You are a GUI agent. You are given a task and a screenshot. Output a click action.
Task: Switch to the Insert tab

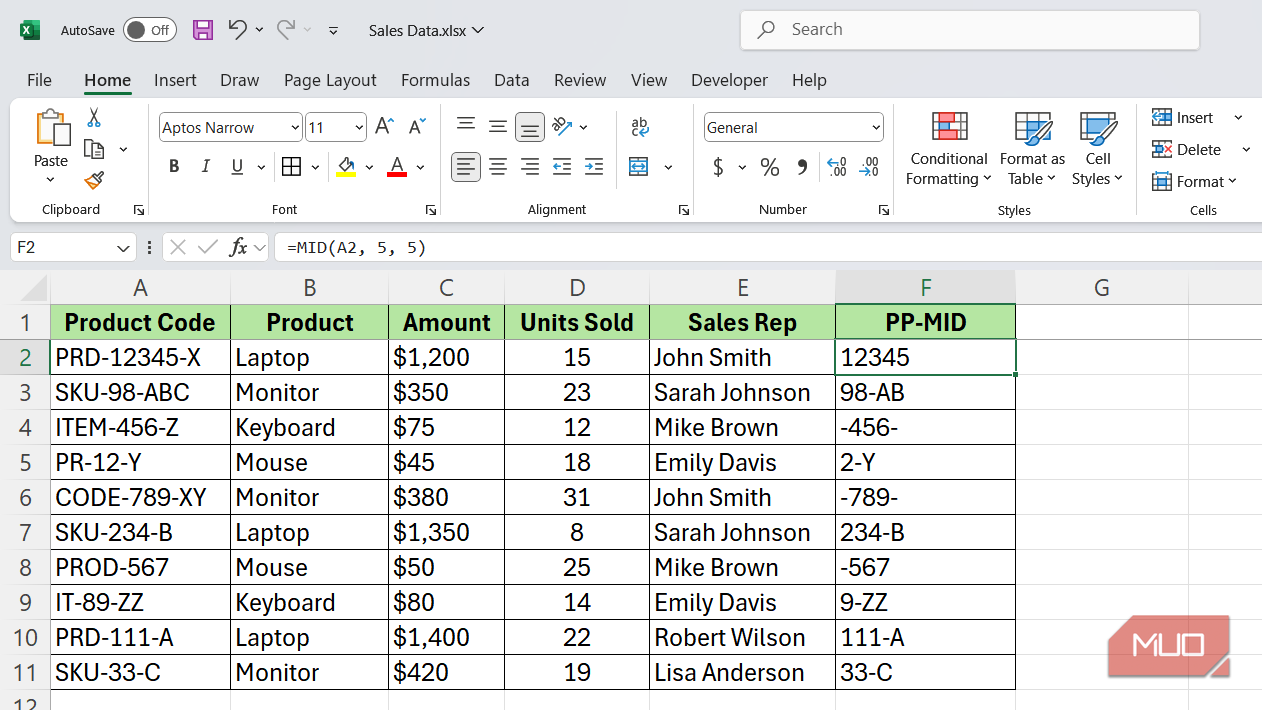click(x=175, y=80)
